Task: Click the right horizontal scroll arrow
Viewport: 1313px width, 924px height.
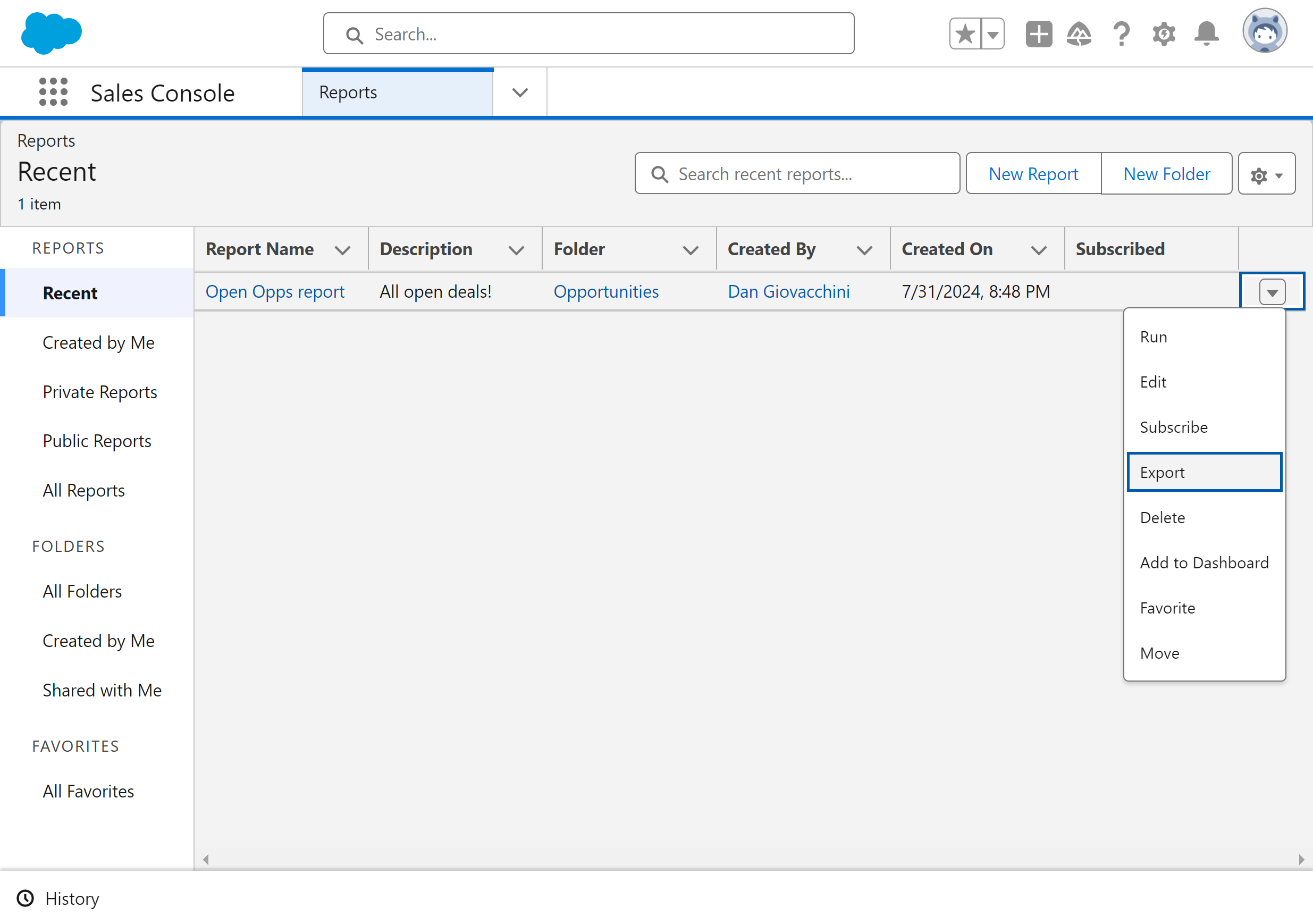Action: (x=1301, y=859)
